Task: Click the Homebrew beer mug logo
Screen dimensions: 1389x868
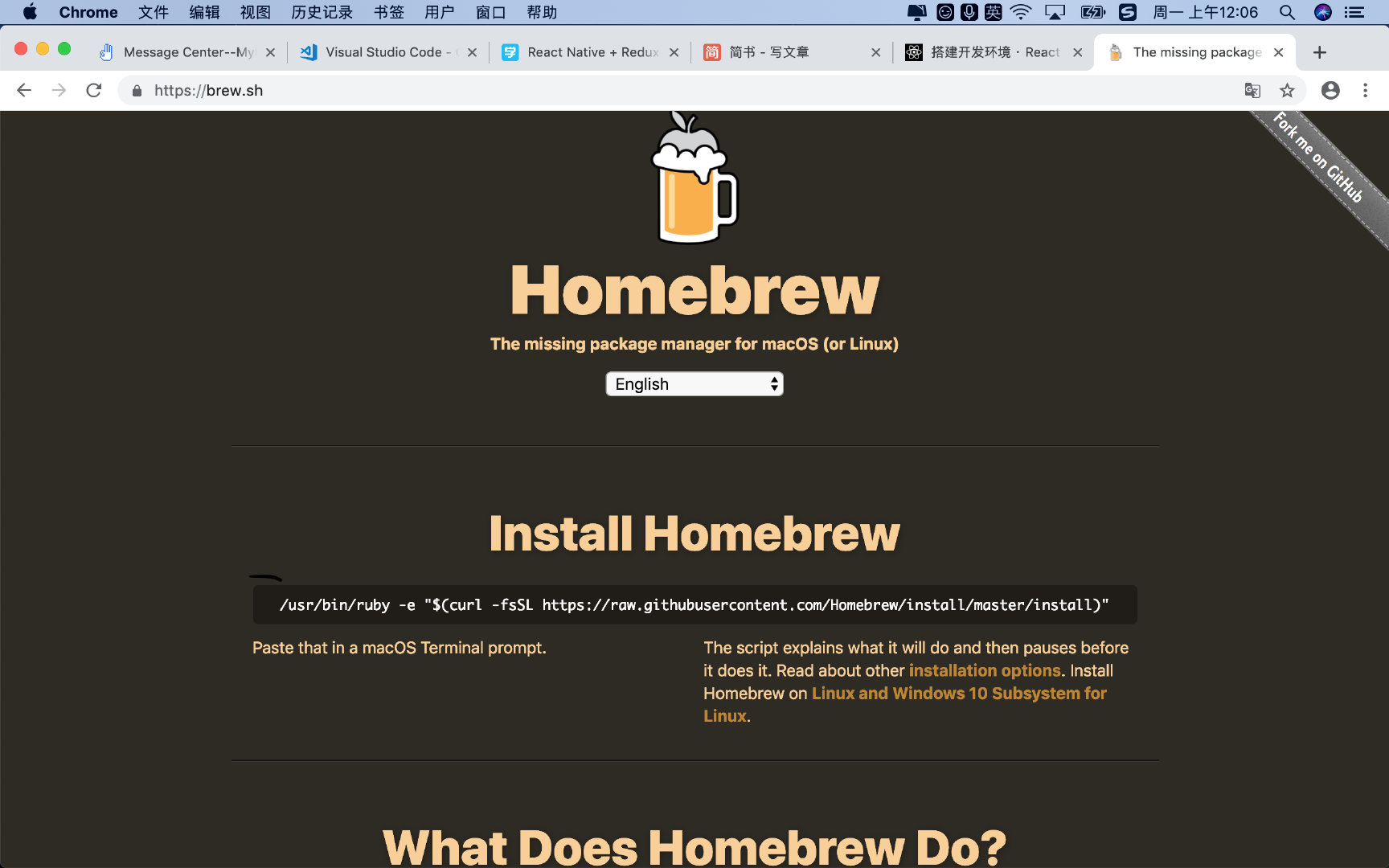Action: [694, 178]
